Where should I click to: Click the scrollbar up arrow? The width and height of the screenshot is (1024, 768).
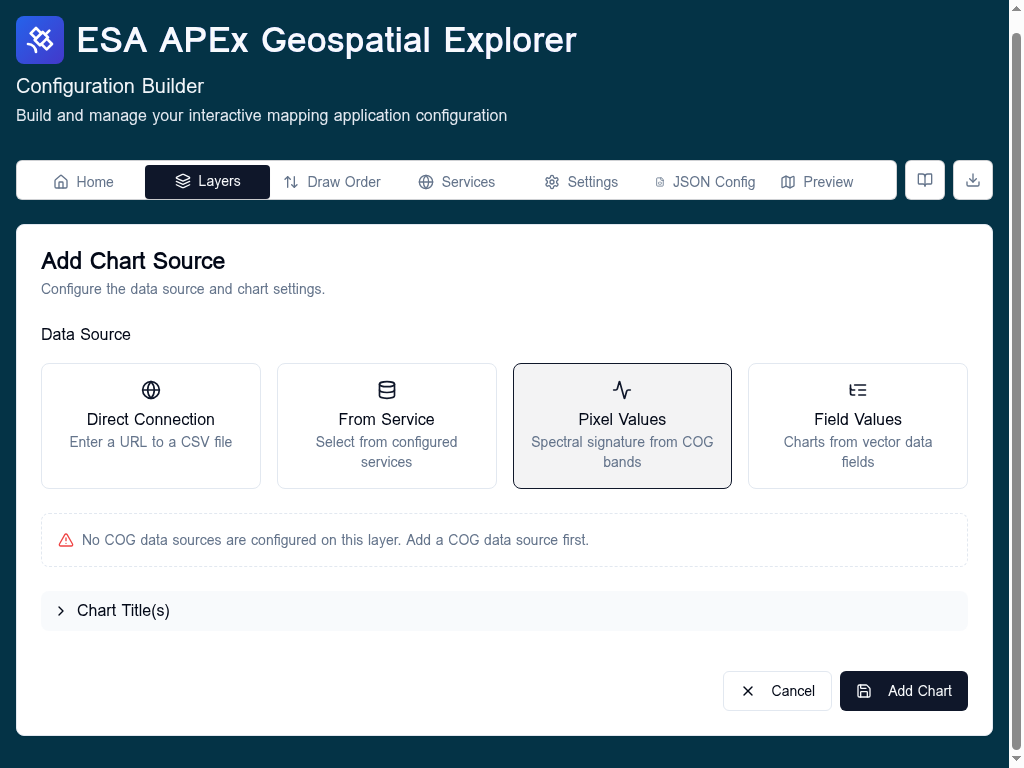point(1016,8)
